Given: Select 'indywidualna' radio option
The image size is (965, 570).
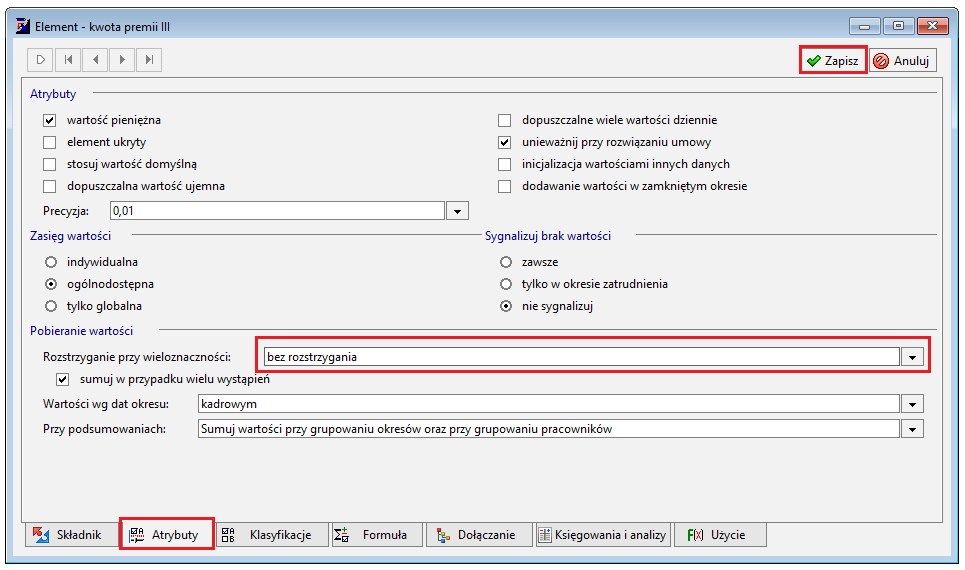Looking at the screenshot, I should click(51, 262).
